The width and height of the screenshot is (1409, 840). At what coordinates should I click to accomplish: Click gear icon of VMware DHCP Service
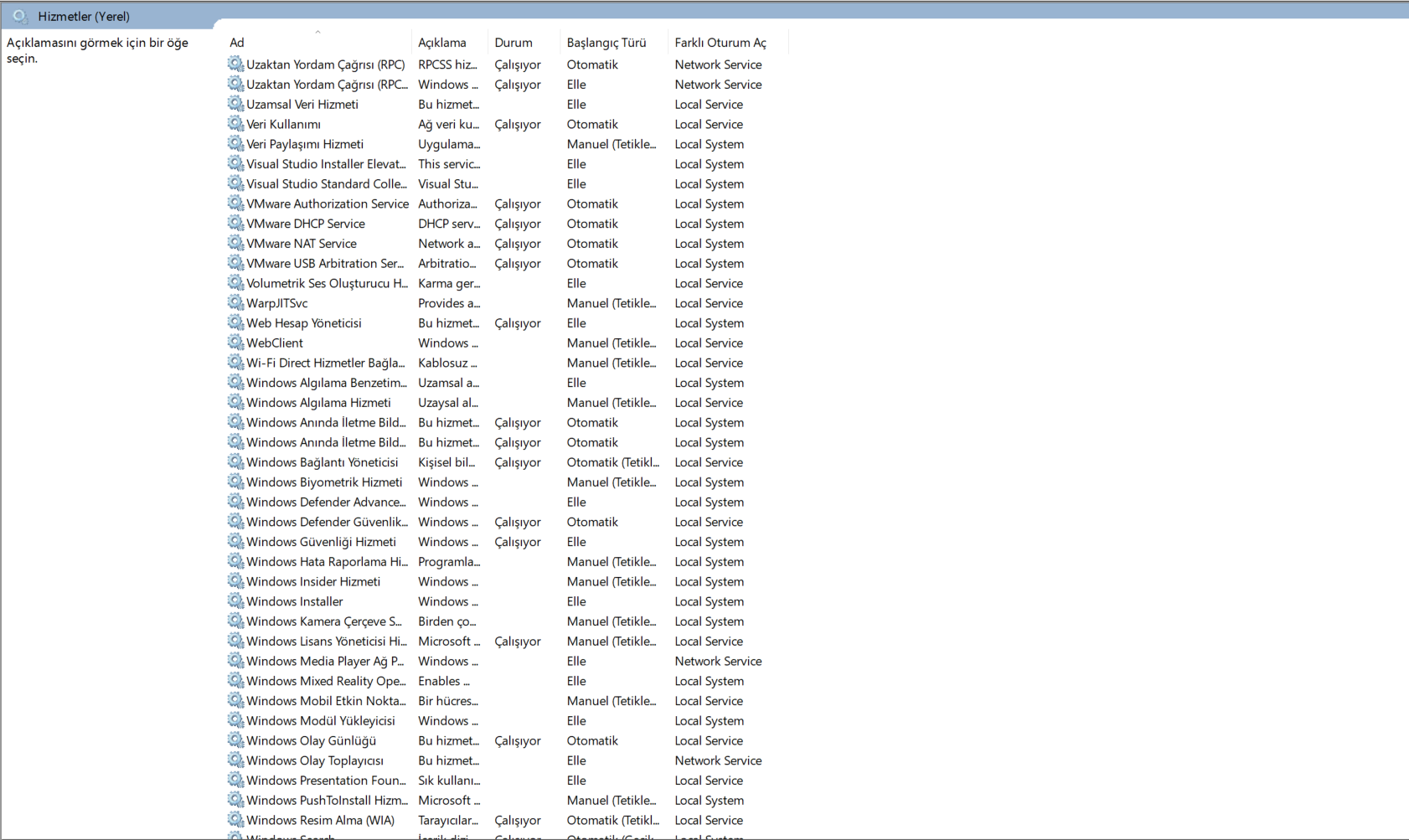tap(235, 224)
